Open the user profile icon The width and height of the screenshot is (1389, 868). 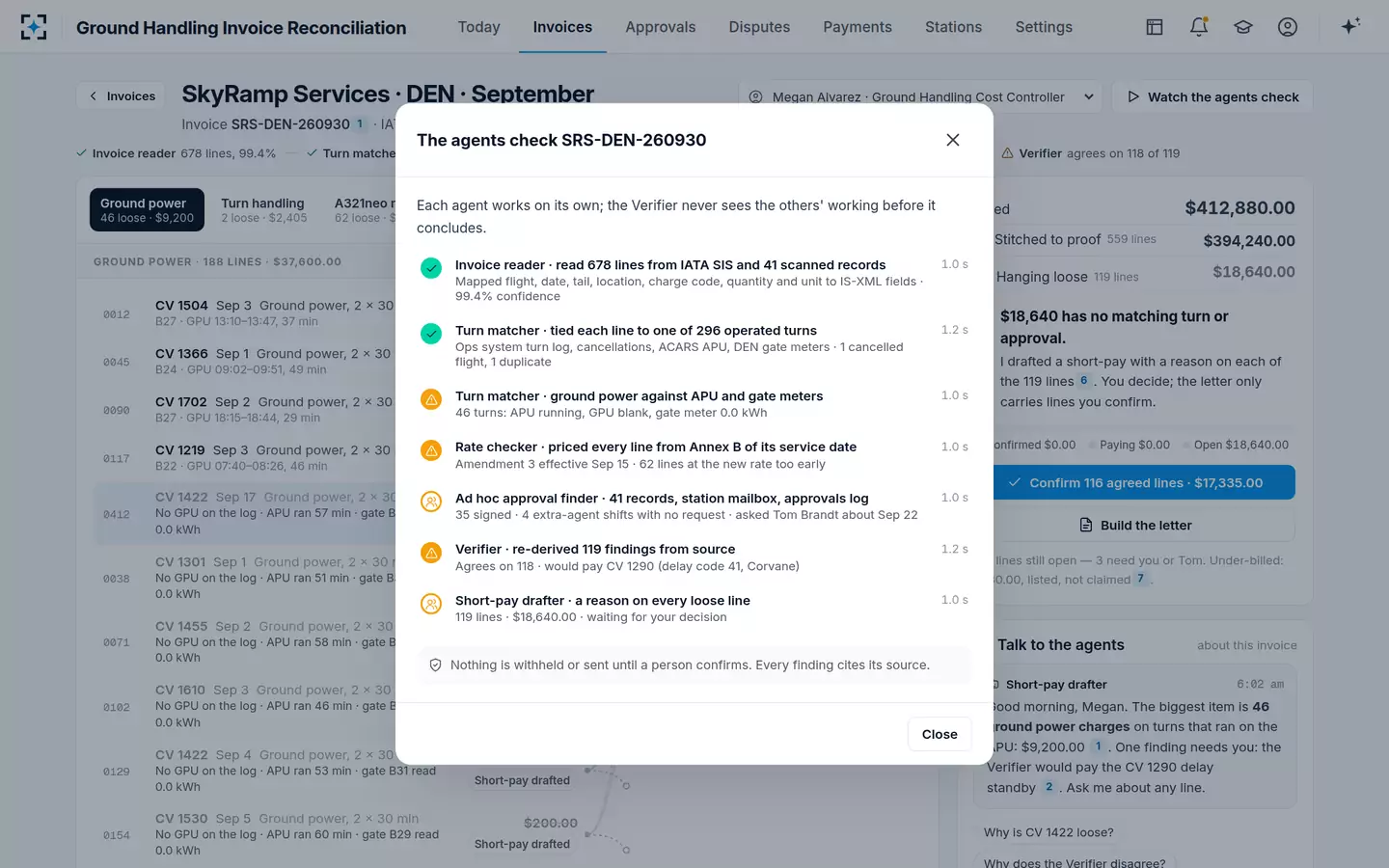pyautogui.click(x=1288, y=27)
